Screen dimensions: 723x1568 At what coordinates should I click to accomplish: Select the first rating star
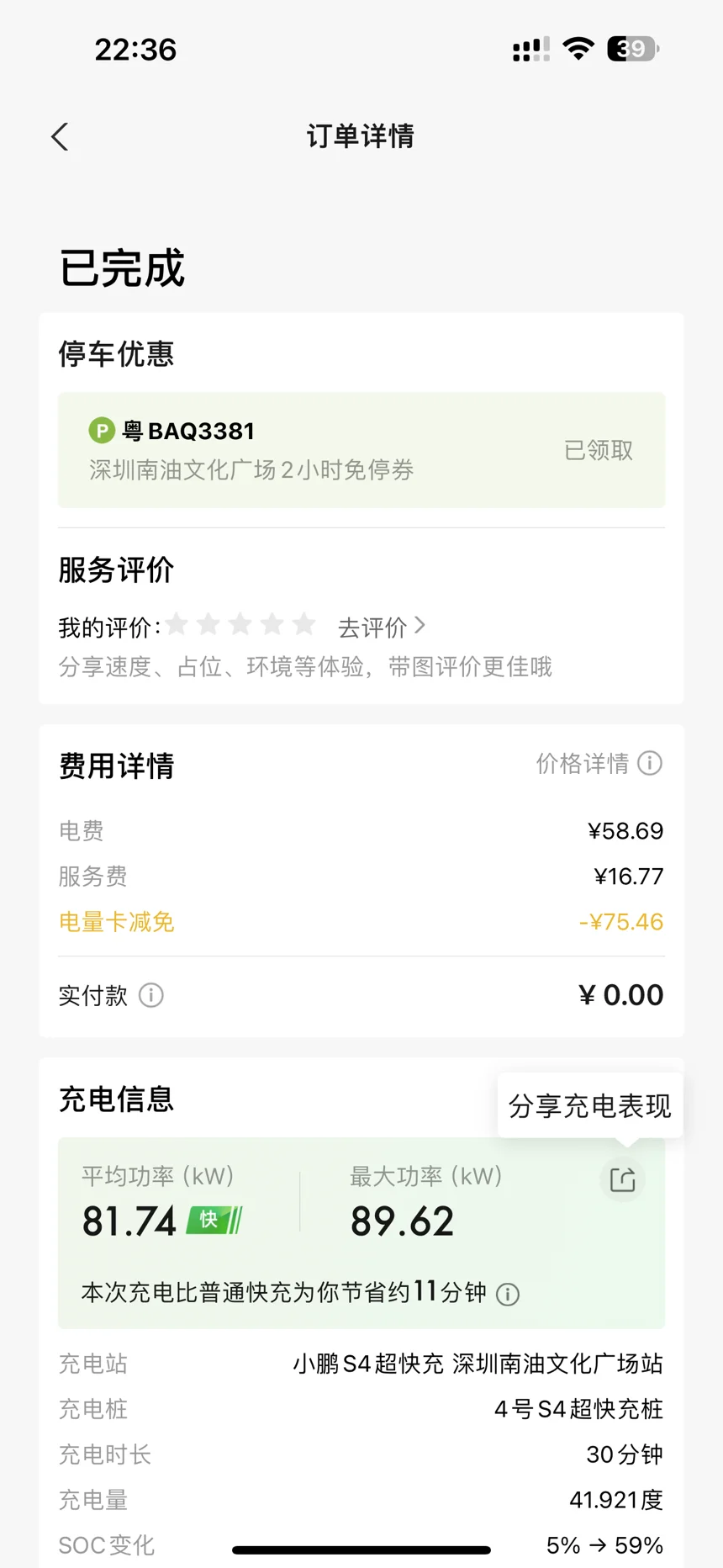point(177,624)
